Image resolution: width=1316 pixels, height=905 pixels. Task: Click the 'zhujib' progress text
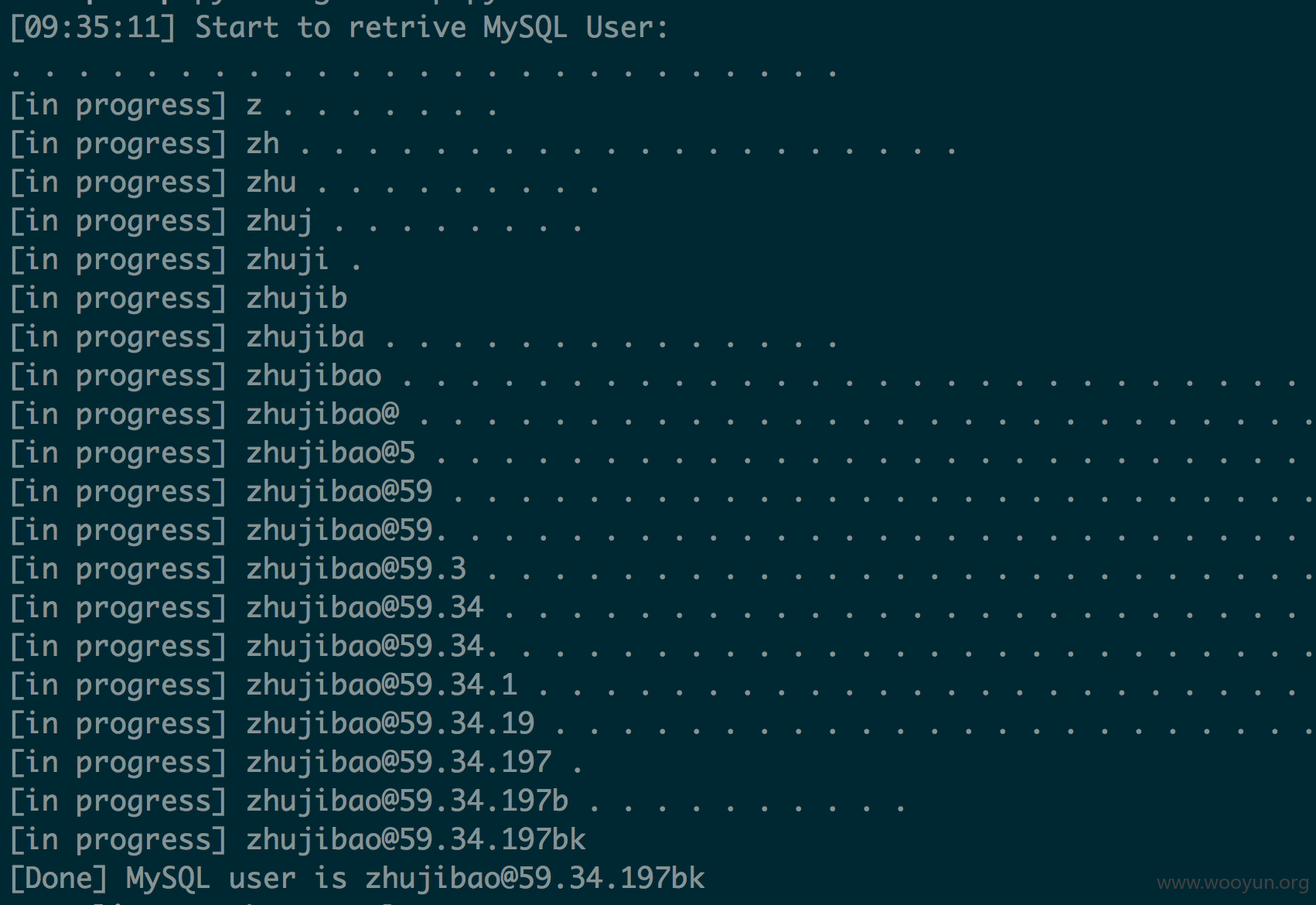point(297,300)
